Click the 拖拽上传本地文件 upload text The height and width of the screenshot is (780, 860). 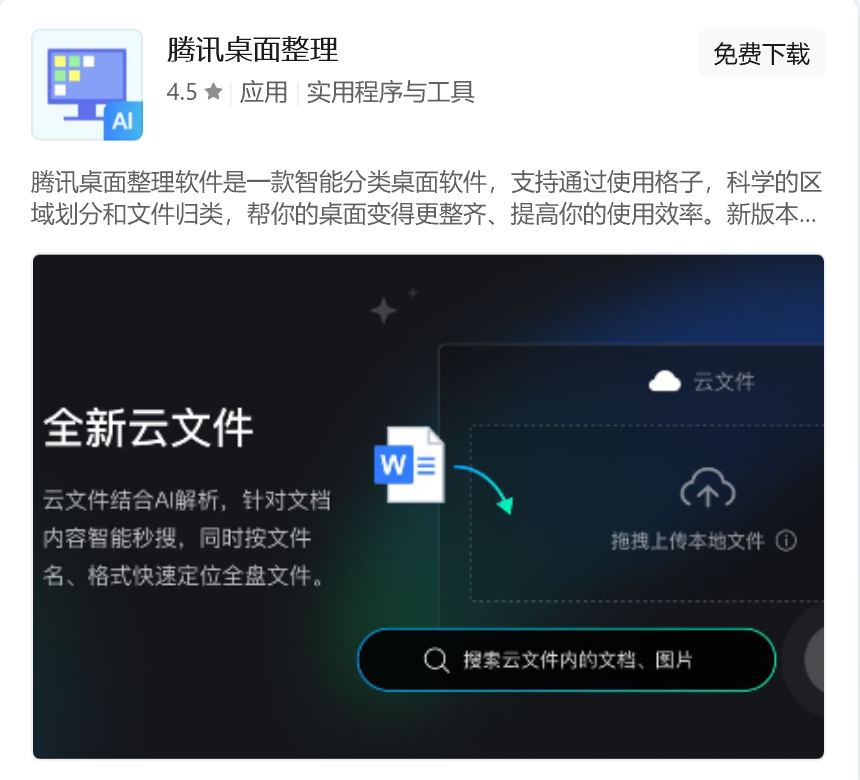pos(688,541)
